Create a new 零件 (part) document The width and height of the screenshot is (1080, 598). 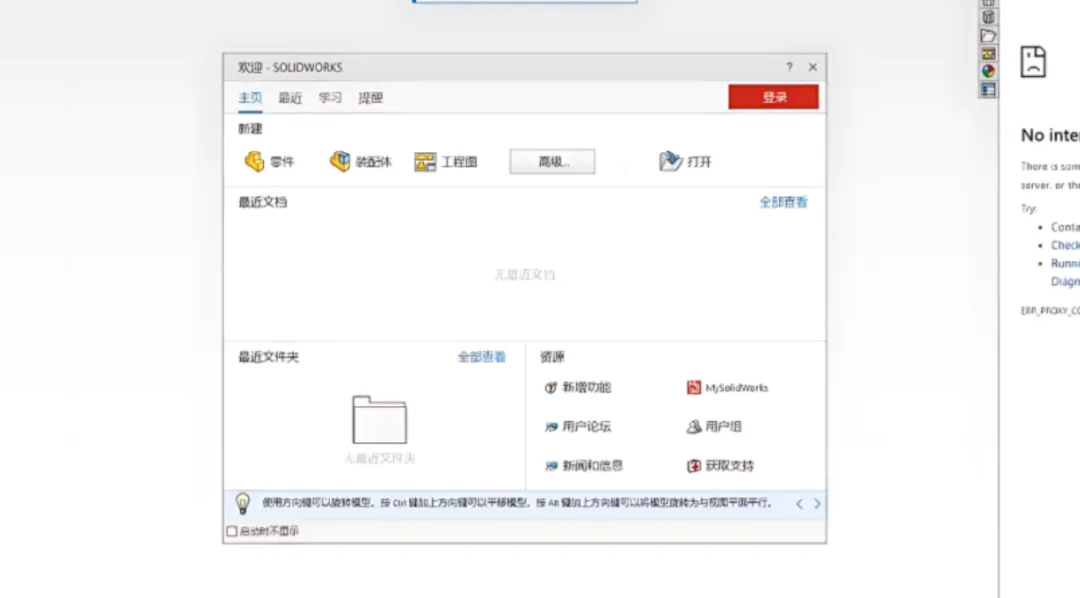click(x=269, y=162)
